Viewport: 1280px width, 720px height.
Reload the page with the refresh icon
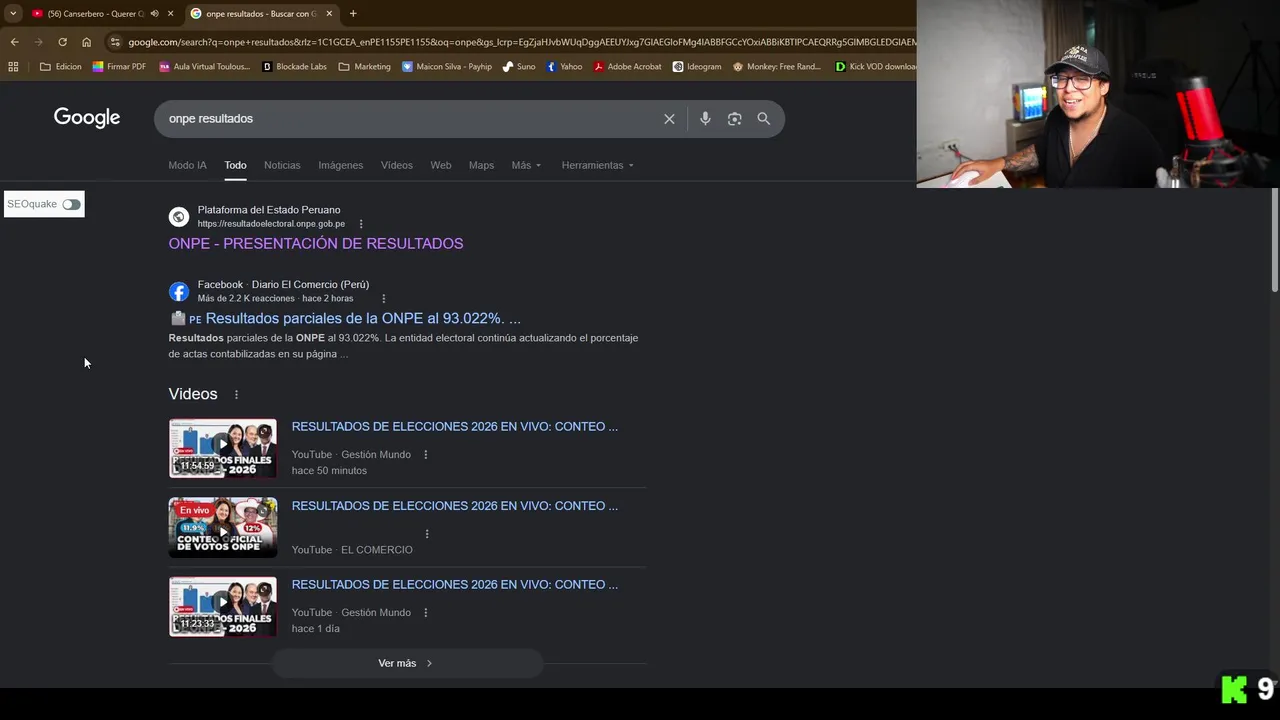[x=62, y=42]
